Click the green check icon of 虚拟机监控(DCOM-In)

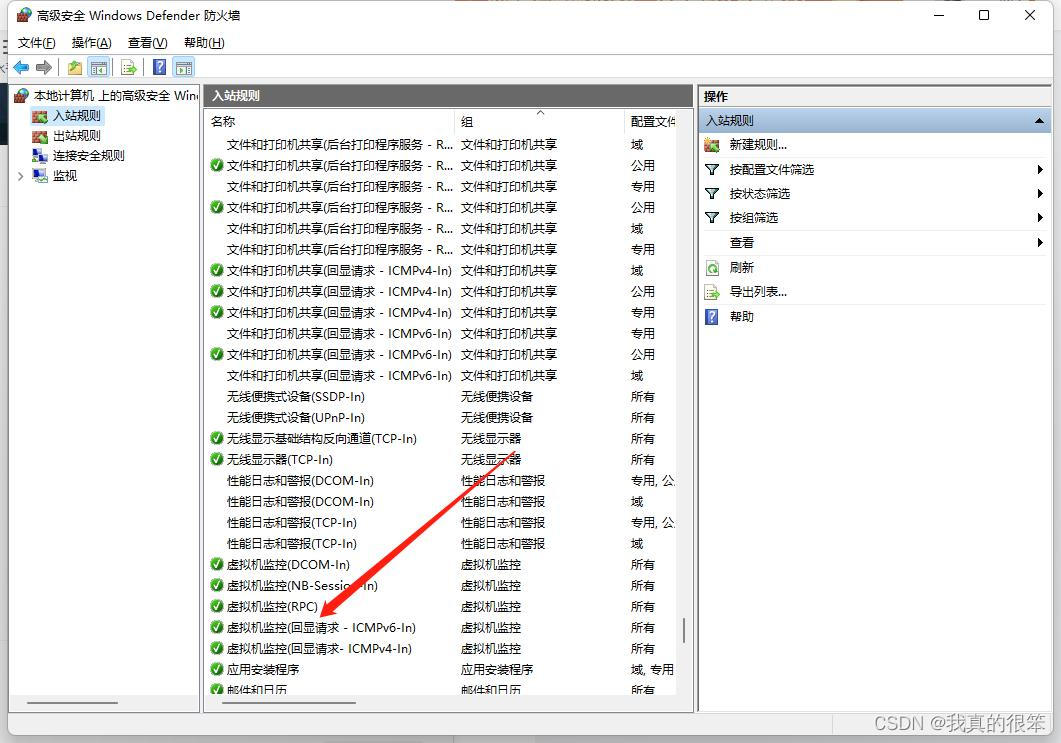217,564
